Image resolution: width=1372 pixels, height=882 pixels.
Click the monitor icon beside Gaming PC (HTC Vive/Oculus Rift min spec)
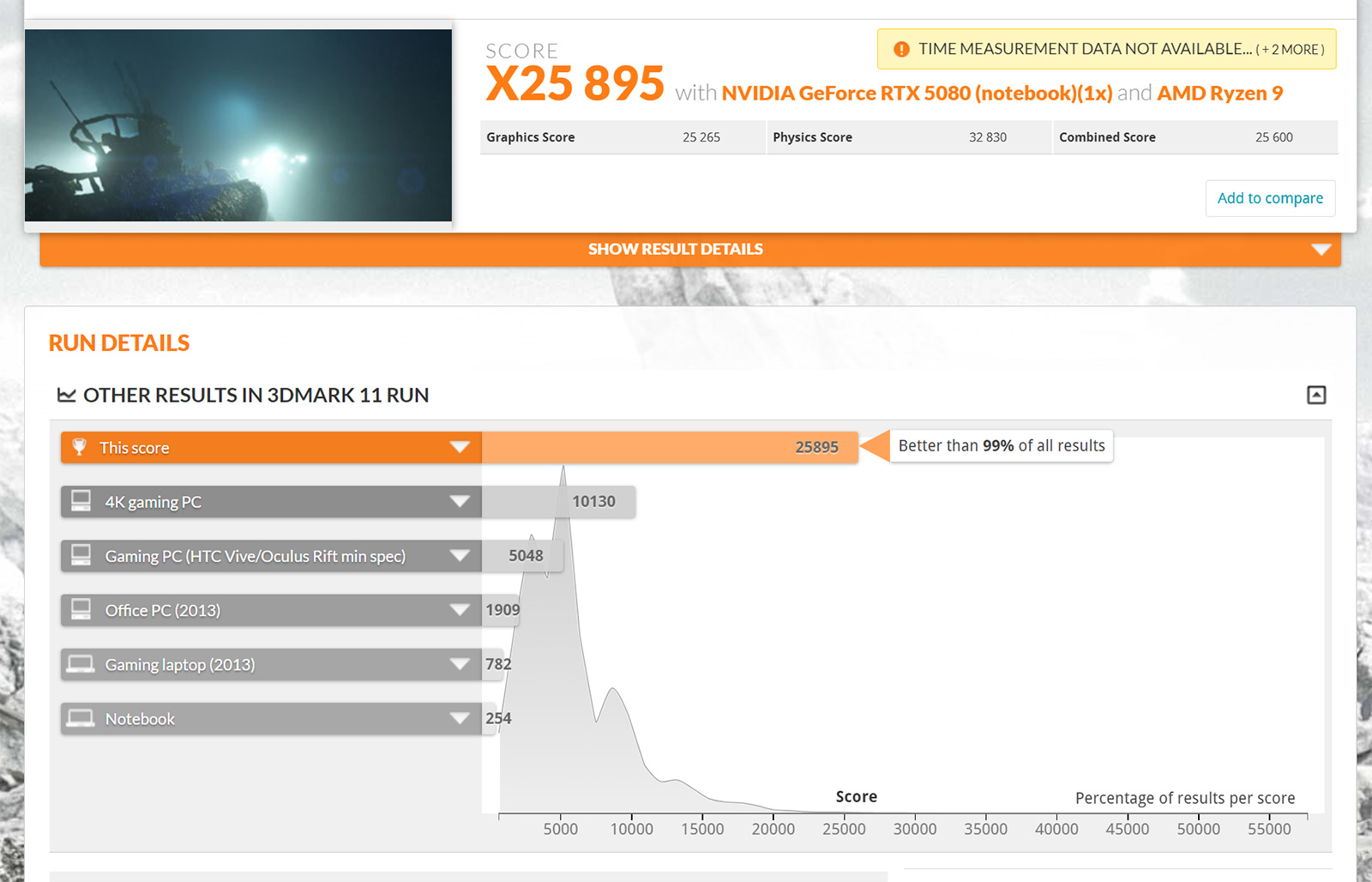tap(81, 555)
